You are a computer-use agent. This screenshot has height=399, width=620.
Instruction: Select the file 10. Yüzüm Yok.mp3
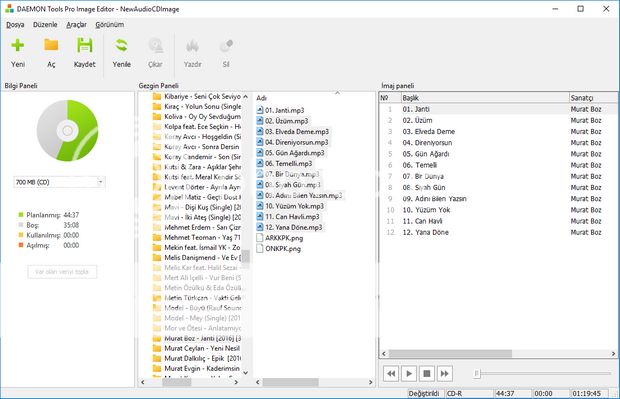pyautogui.click(x=290, y=206)
